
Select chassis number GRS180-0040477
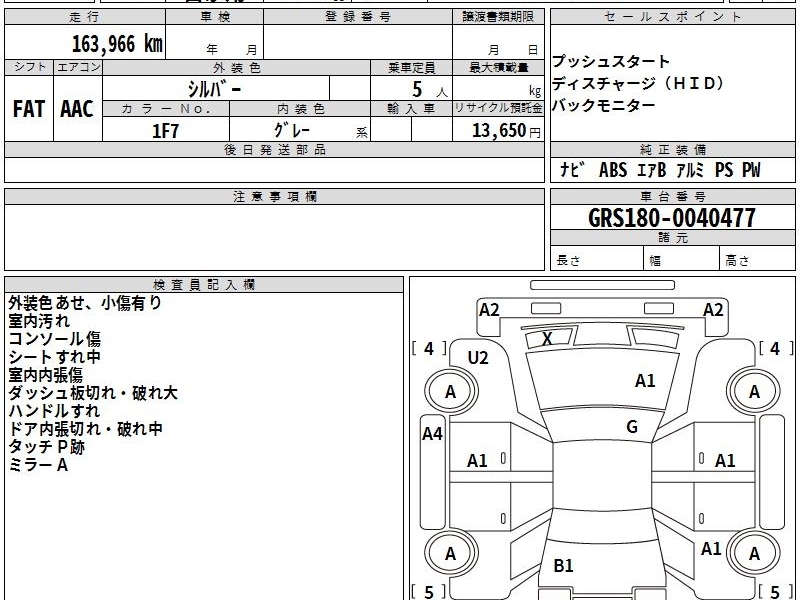672,218
